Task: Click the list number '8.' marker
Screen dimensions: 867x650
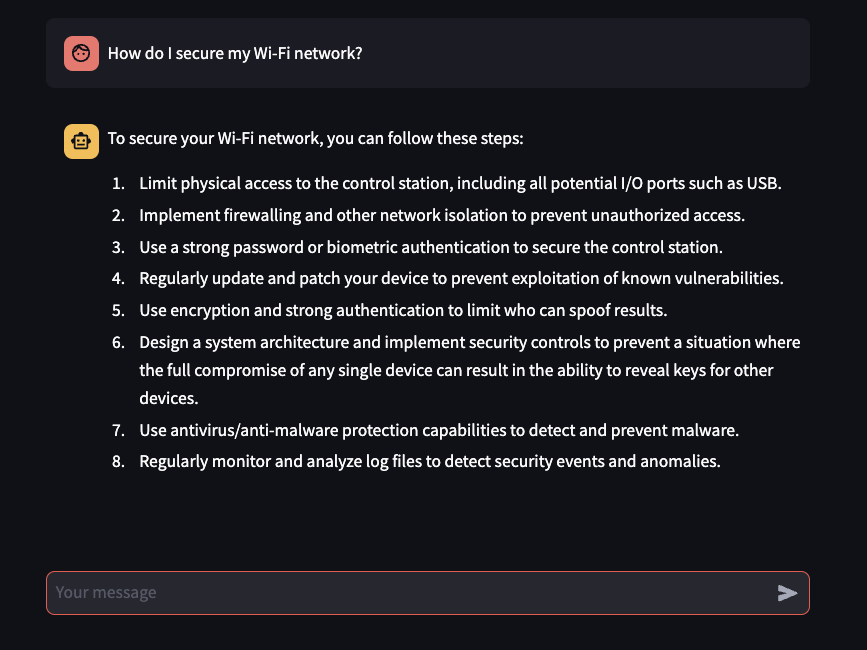Action: (x=119, y=461)
